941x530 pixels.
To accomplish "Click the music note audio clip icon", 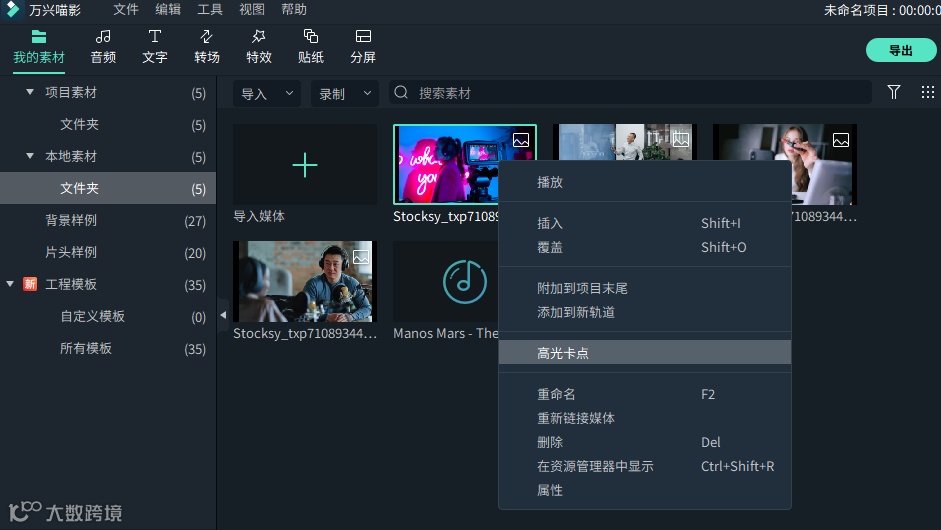I will [x=464, y=282].
